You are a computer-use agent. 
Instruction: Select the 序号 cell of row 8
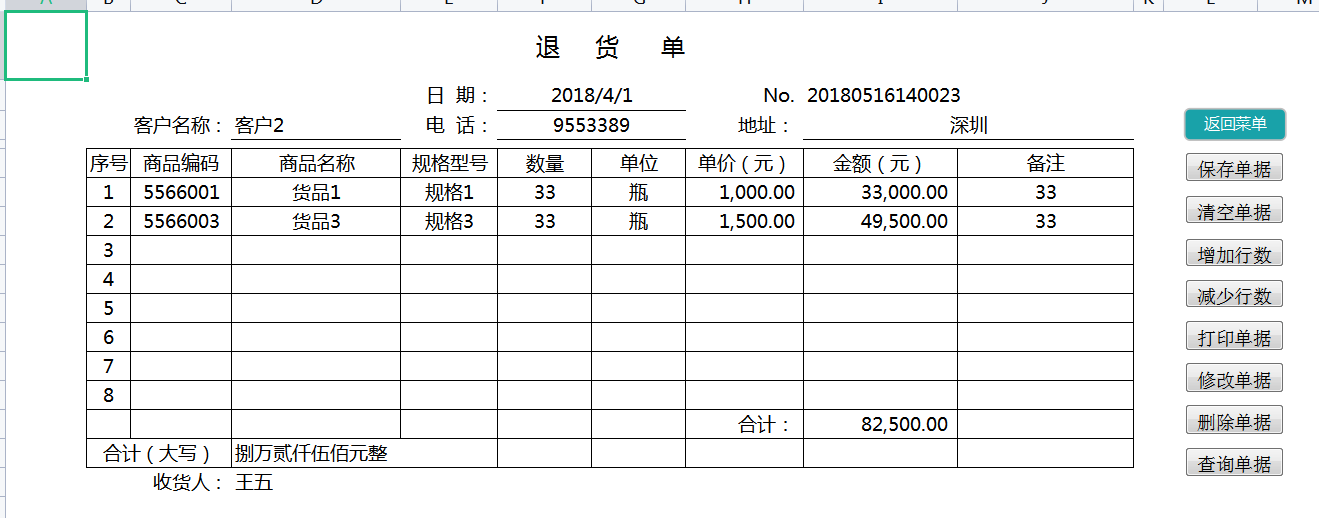108,395
